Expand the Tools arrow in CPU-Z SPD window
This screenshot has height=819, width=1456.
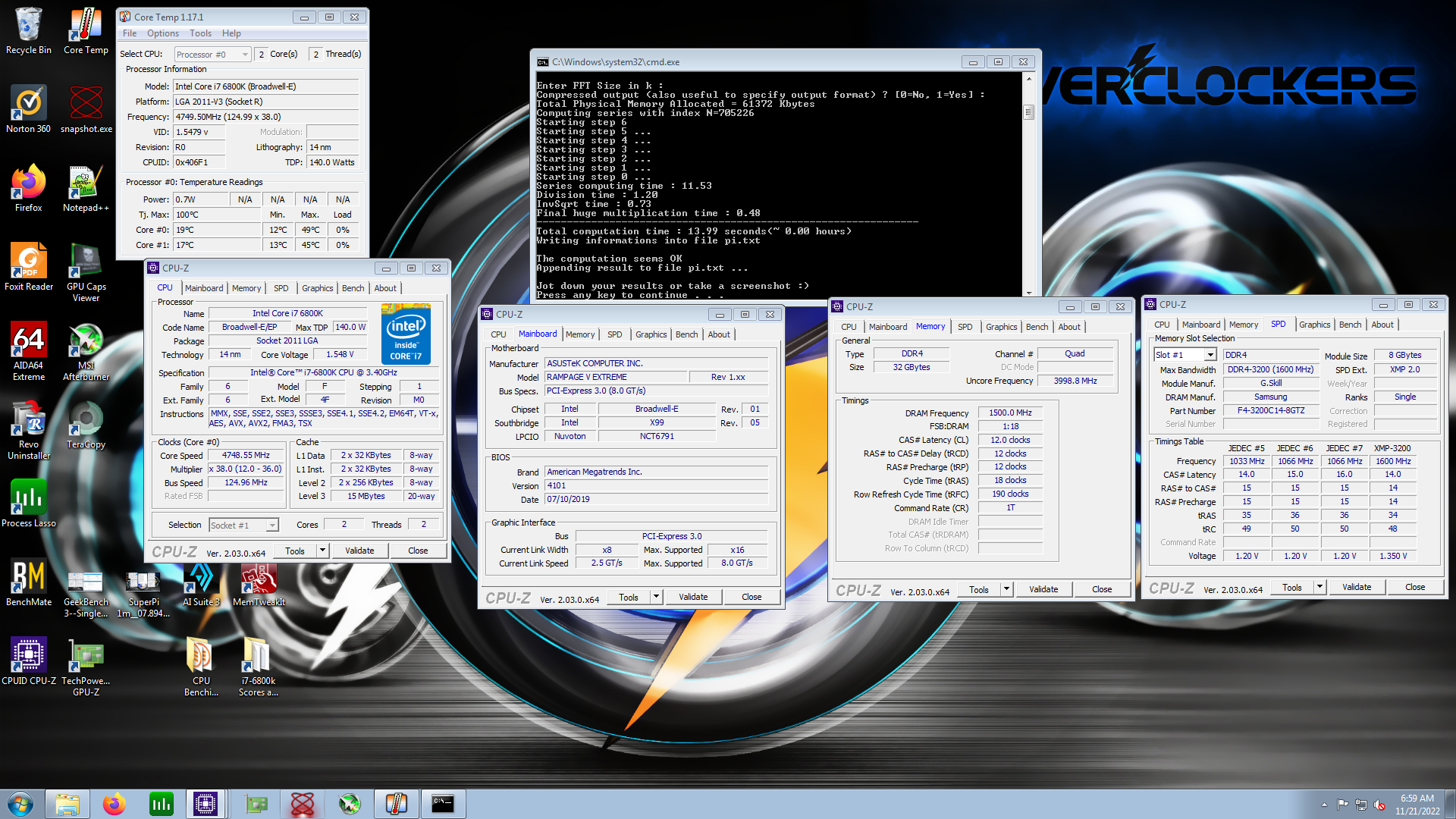tap(1319, 587)
